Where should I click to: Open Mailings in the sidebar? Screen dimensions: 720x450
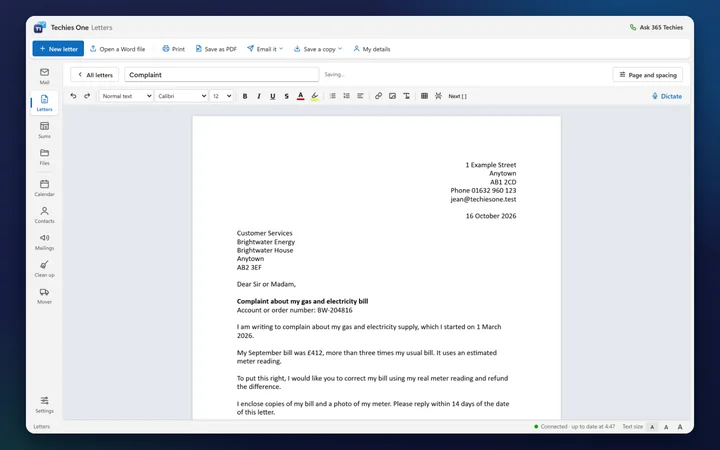tap(45, 242)
